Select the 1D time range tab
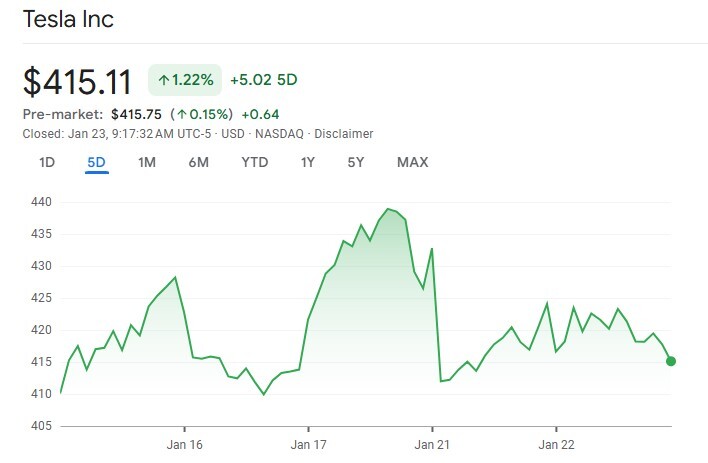This screenshot has height=463, width=708. (47, 162)
